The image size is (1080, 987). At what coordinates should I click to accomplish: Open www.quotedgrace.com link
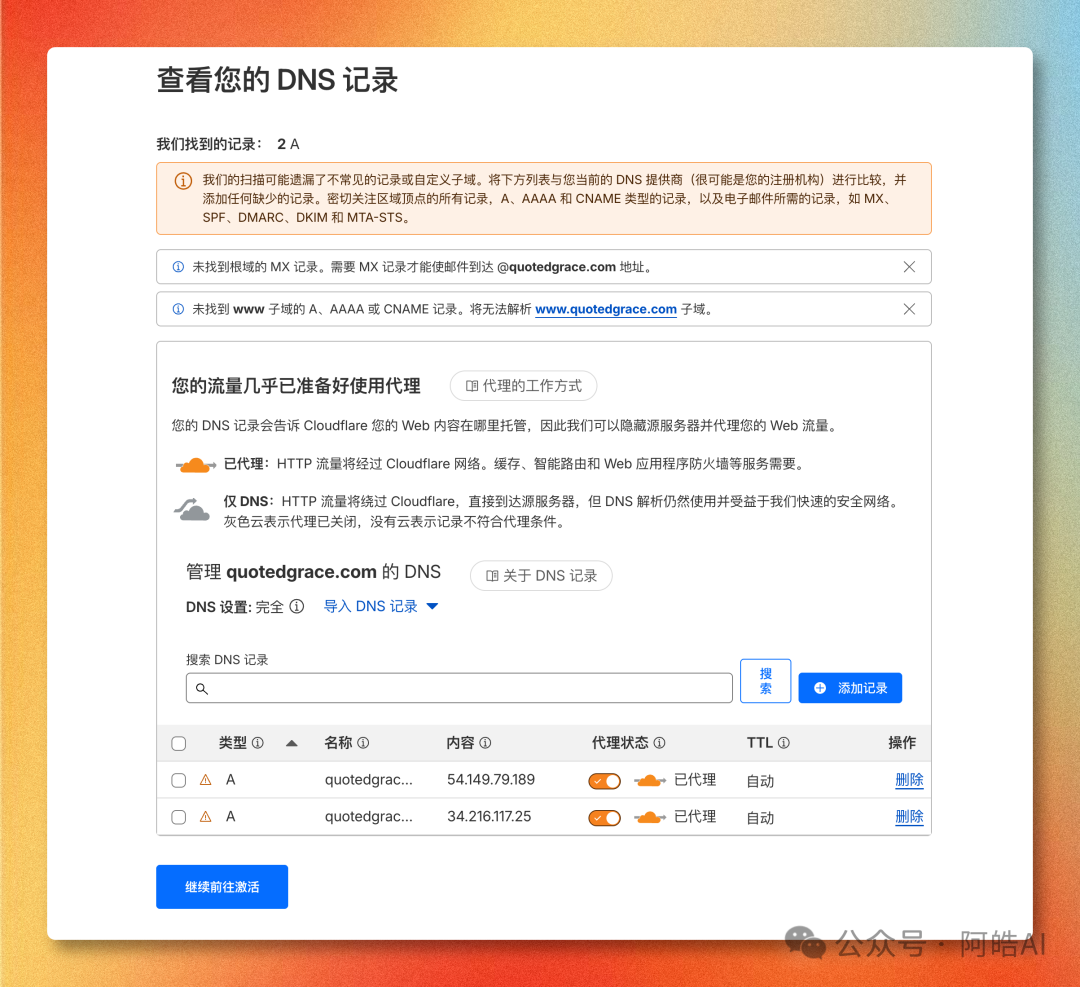pyautogui.click(x=605, y=309)
